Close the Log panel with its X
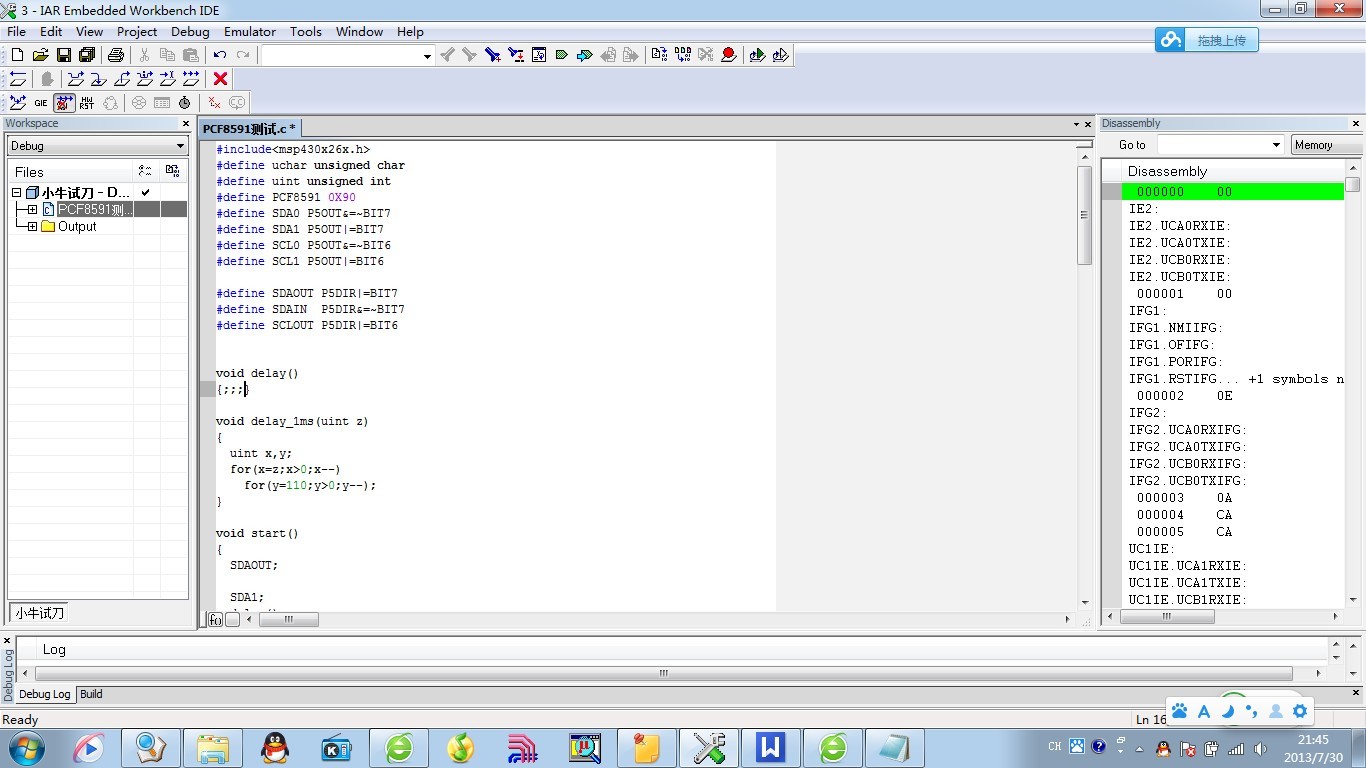The height and width of the screenshot is (768, 1366). (x=7, y=640)
